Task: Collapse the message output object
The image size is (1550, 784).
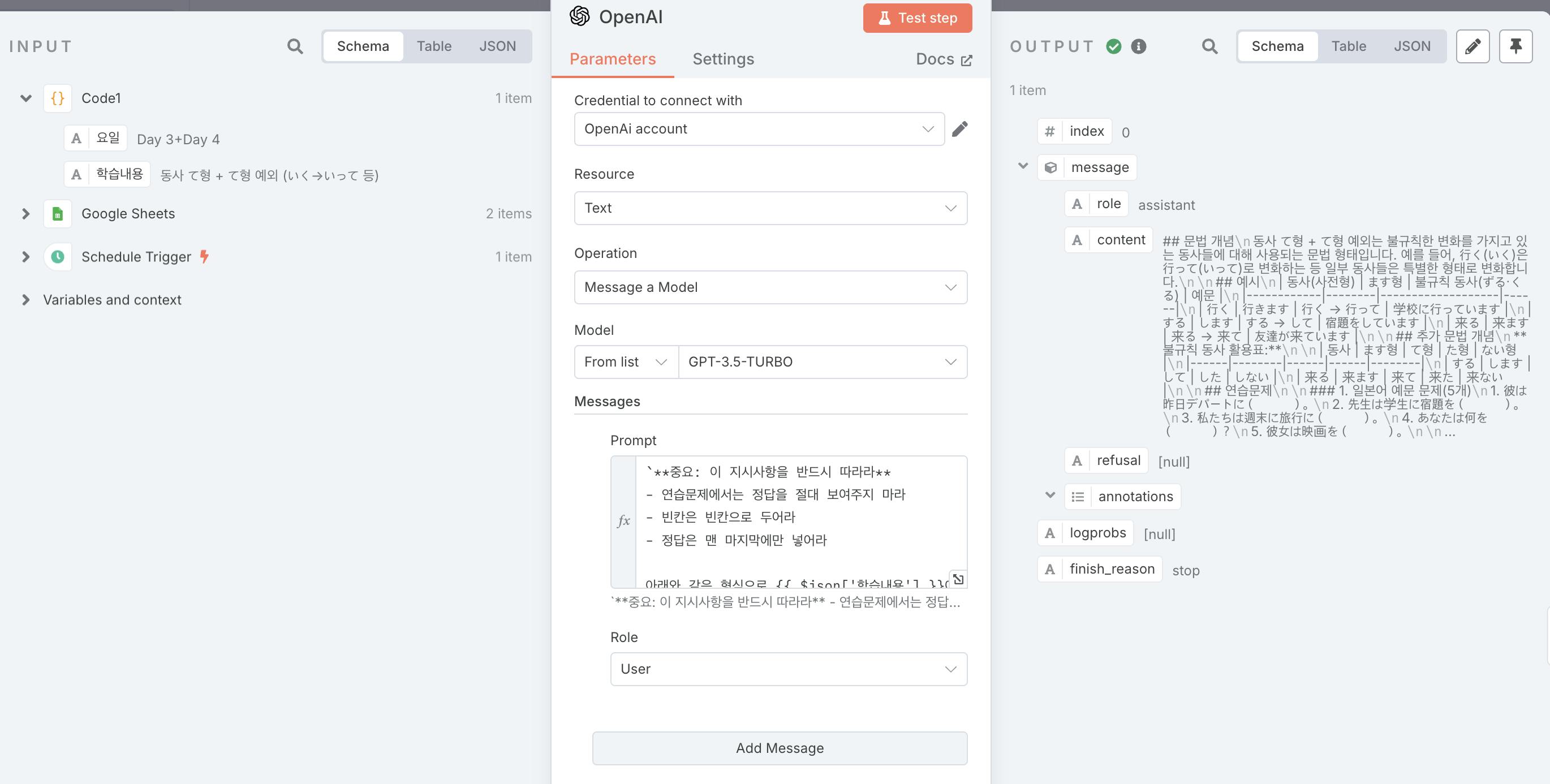Action: pyautogui.click(x=1023, y=166)
